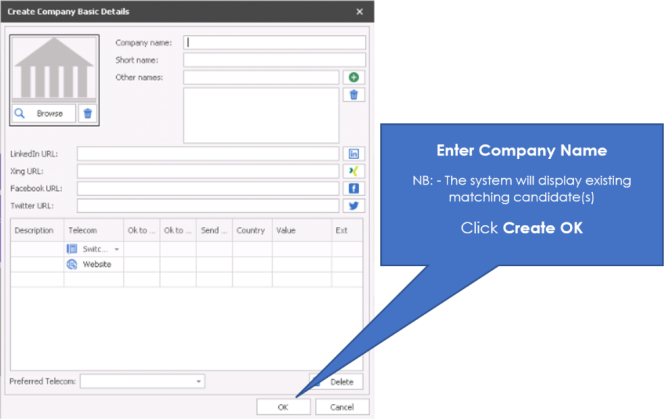Viewport: 664px width, 419px height.
Task: Click the LinkedIn URL input field
Action: click(x=208, y=154)
